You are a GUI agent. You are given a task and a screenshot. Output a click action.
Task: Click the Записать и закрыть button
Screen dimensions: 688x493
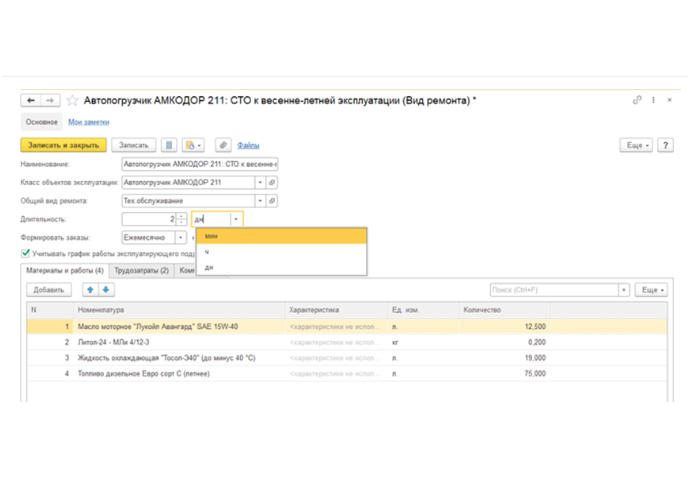coord(64,145)
